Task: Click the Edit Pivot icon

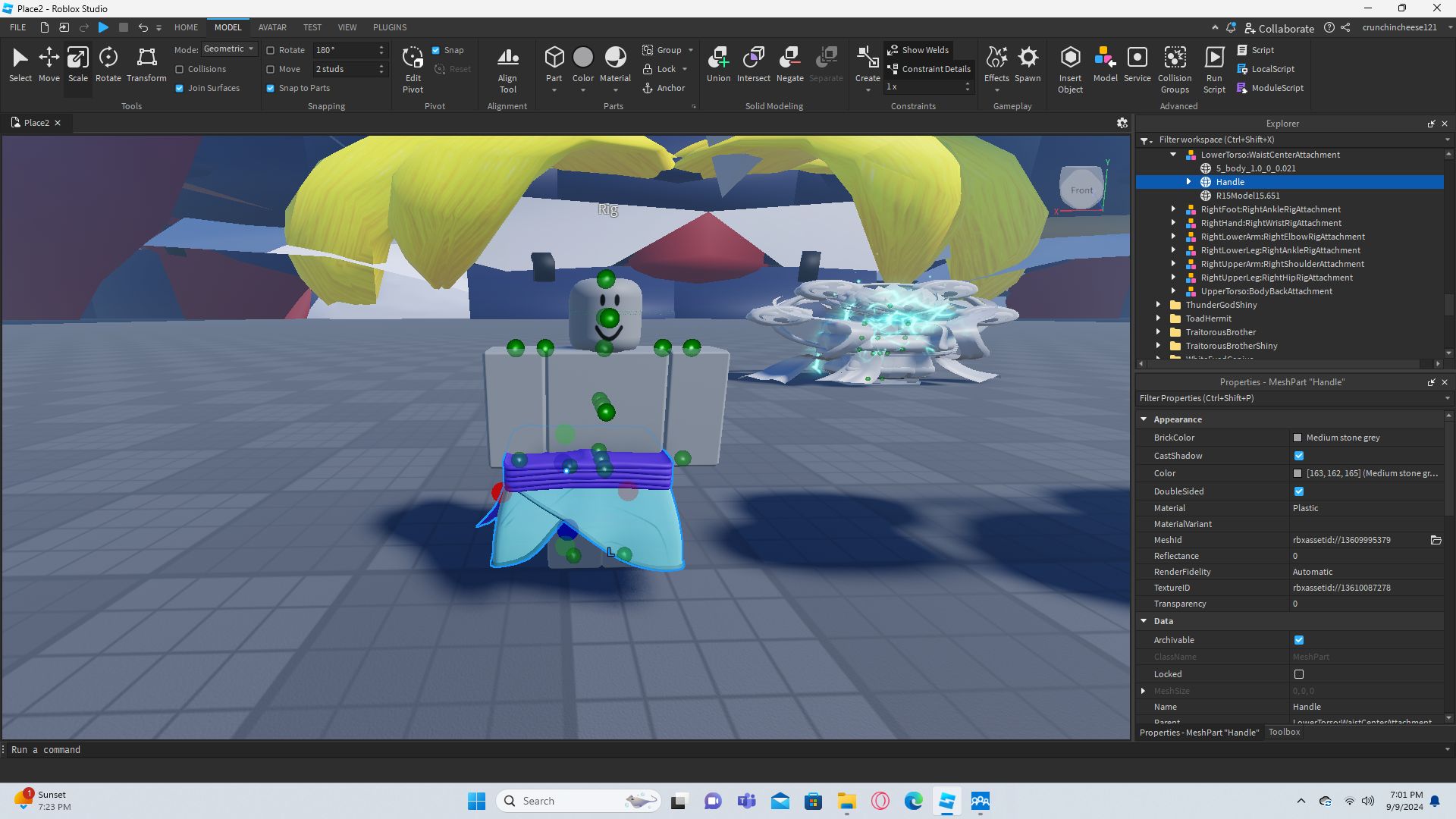Action: 413,68
